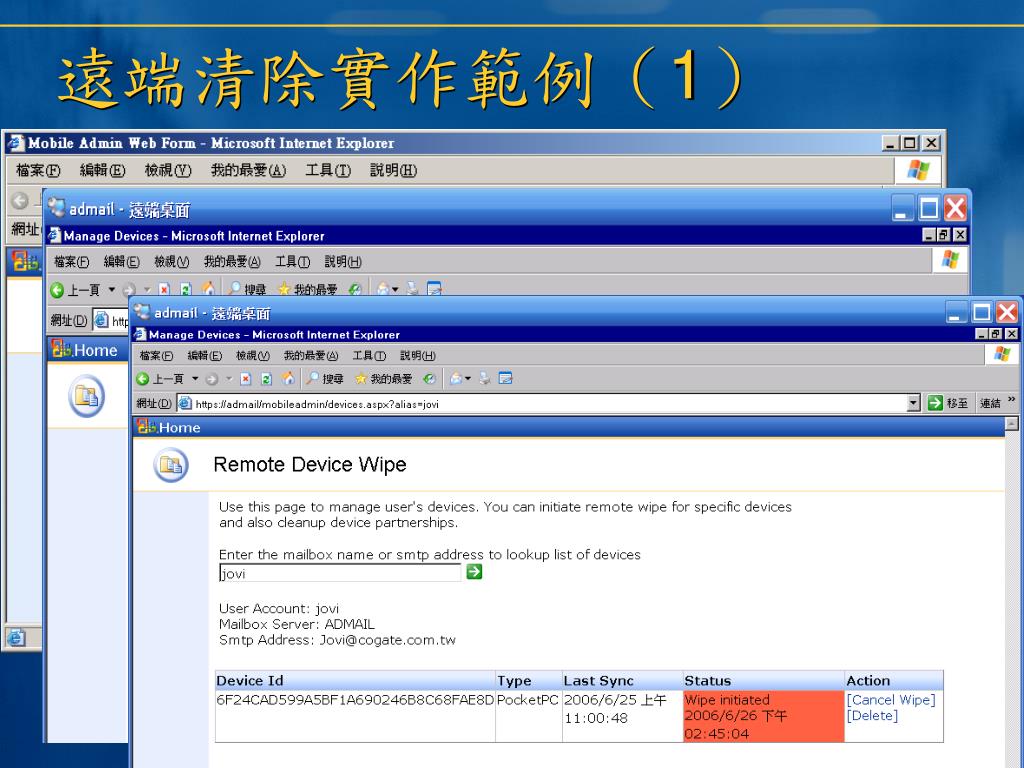The image size is (1024, 768).
Task: Open Mail dropdown arrow in front Manage Devices toolbar
Action: tap(468, 379)
